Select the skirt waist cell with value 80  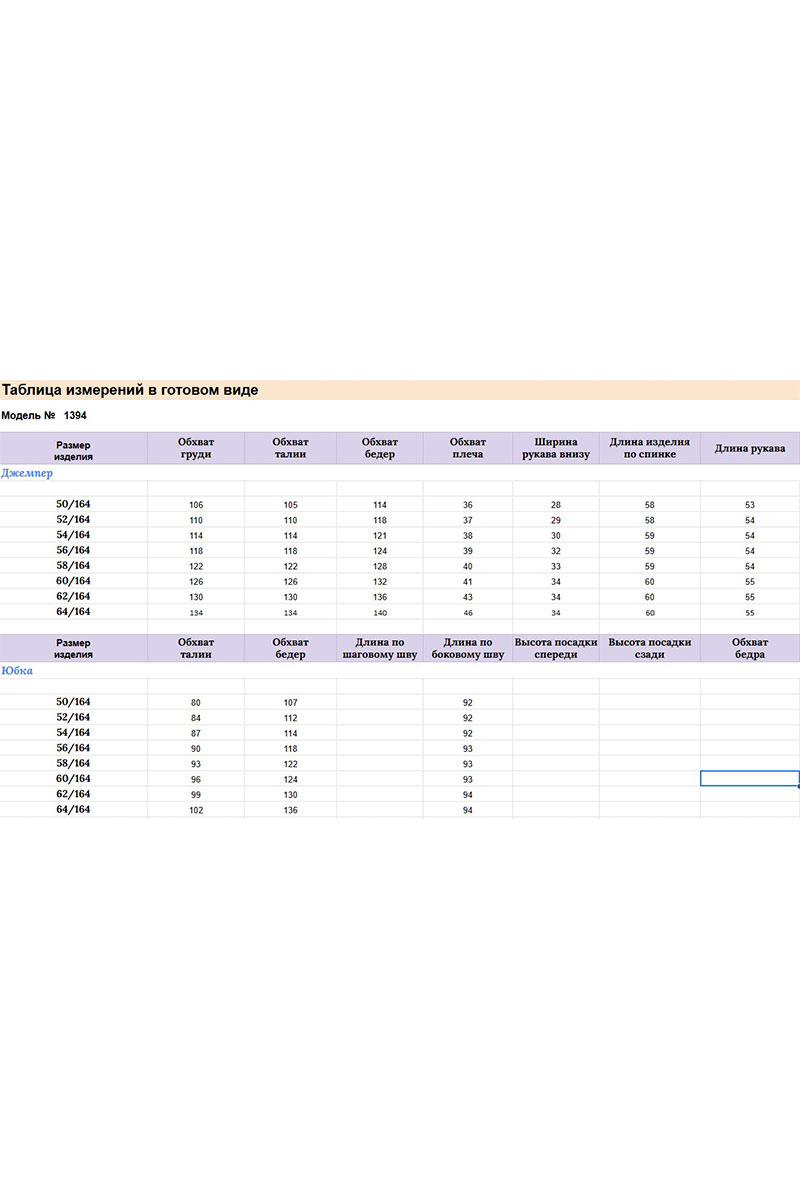(196, 703)
